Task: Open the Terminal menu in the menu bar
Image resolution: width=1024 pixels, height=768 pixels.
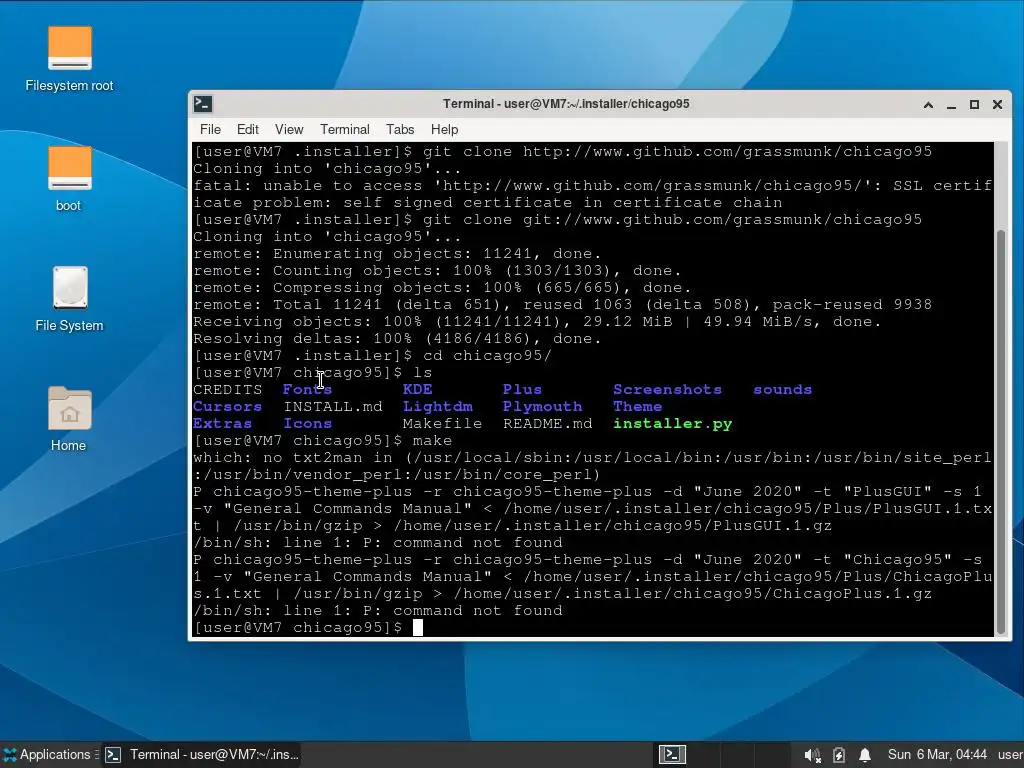Action: tap(345, 129)
